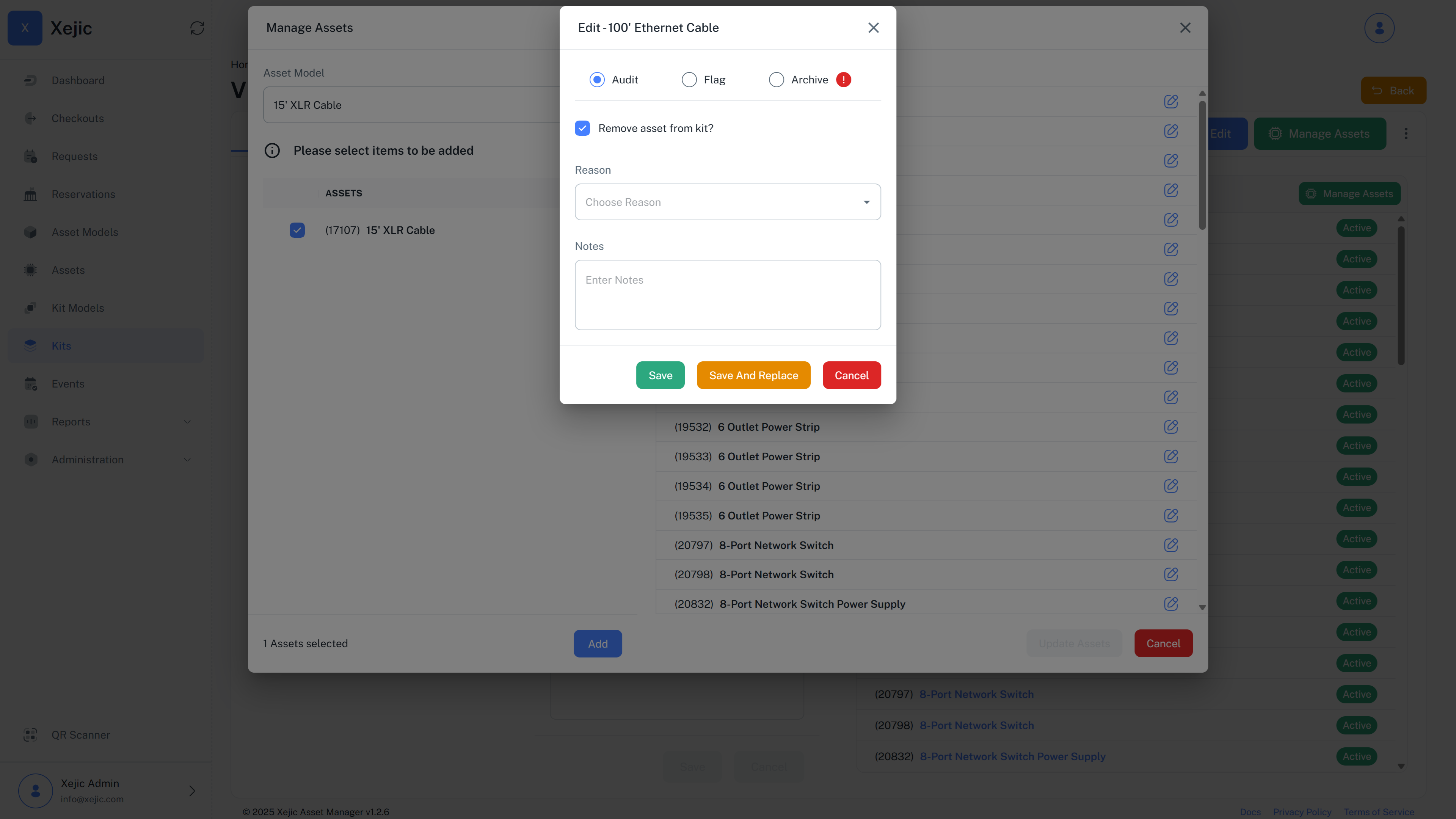Select the Audit radio option

(x=597, y=80)
